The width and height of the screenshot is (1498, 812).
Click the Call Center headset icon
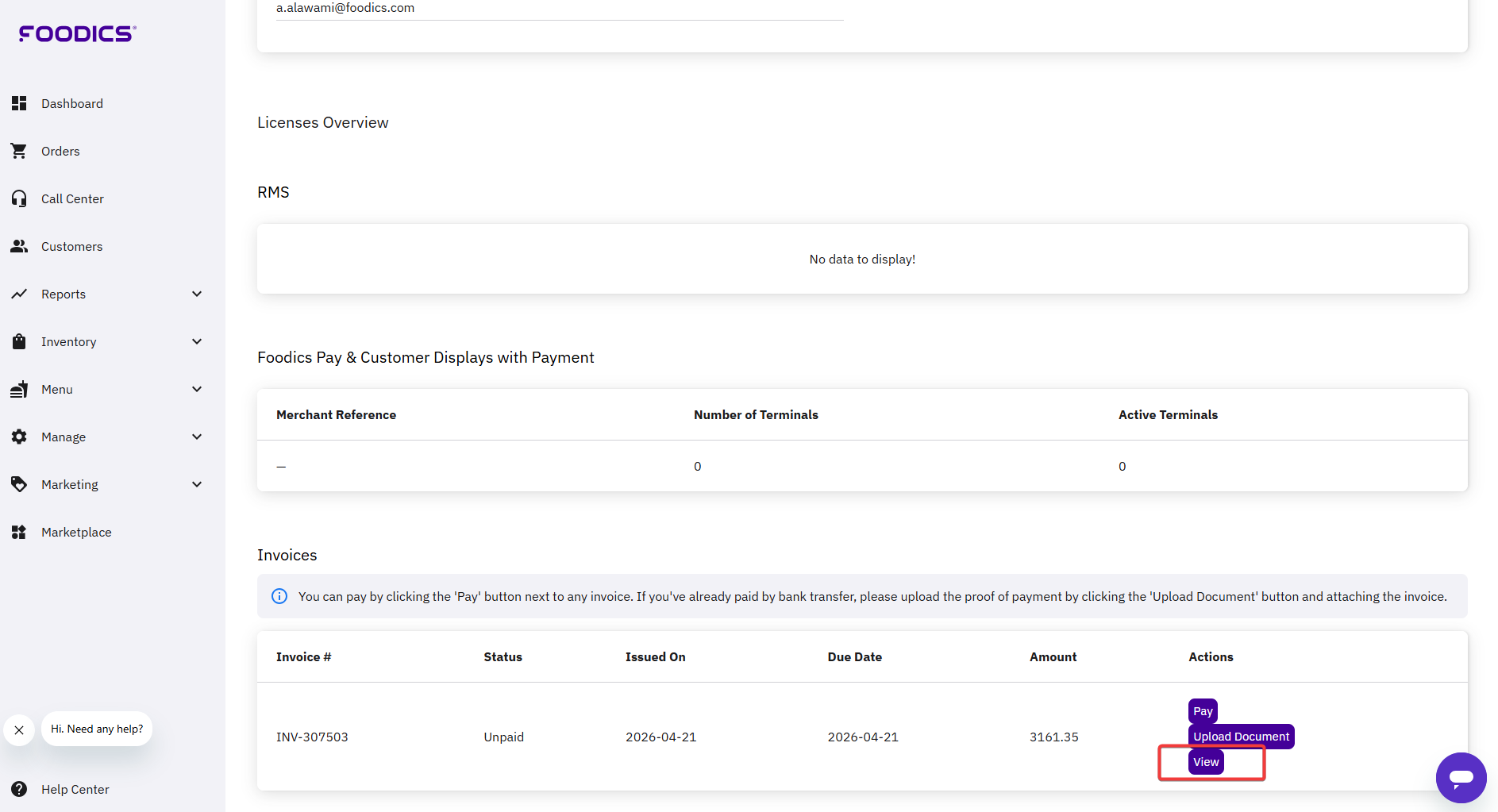19,198
